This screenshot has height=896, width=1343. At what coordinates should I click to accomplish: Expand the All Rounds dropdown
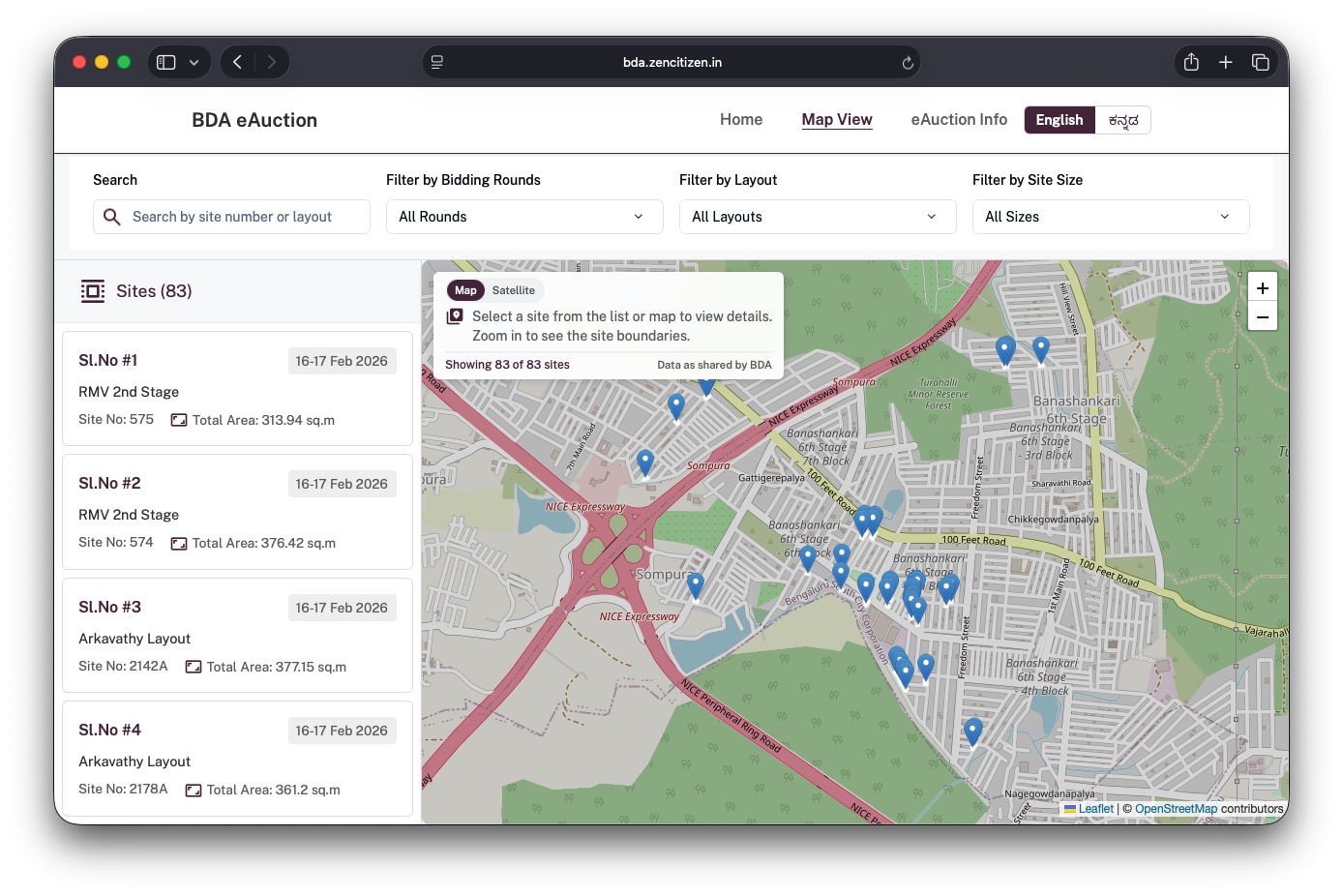[x=523, y=217]
